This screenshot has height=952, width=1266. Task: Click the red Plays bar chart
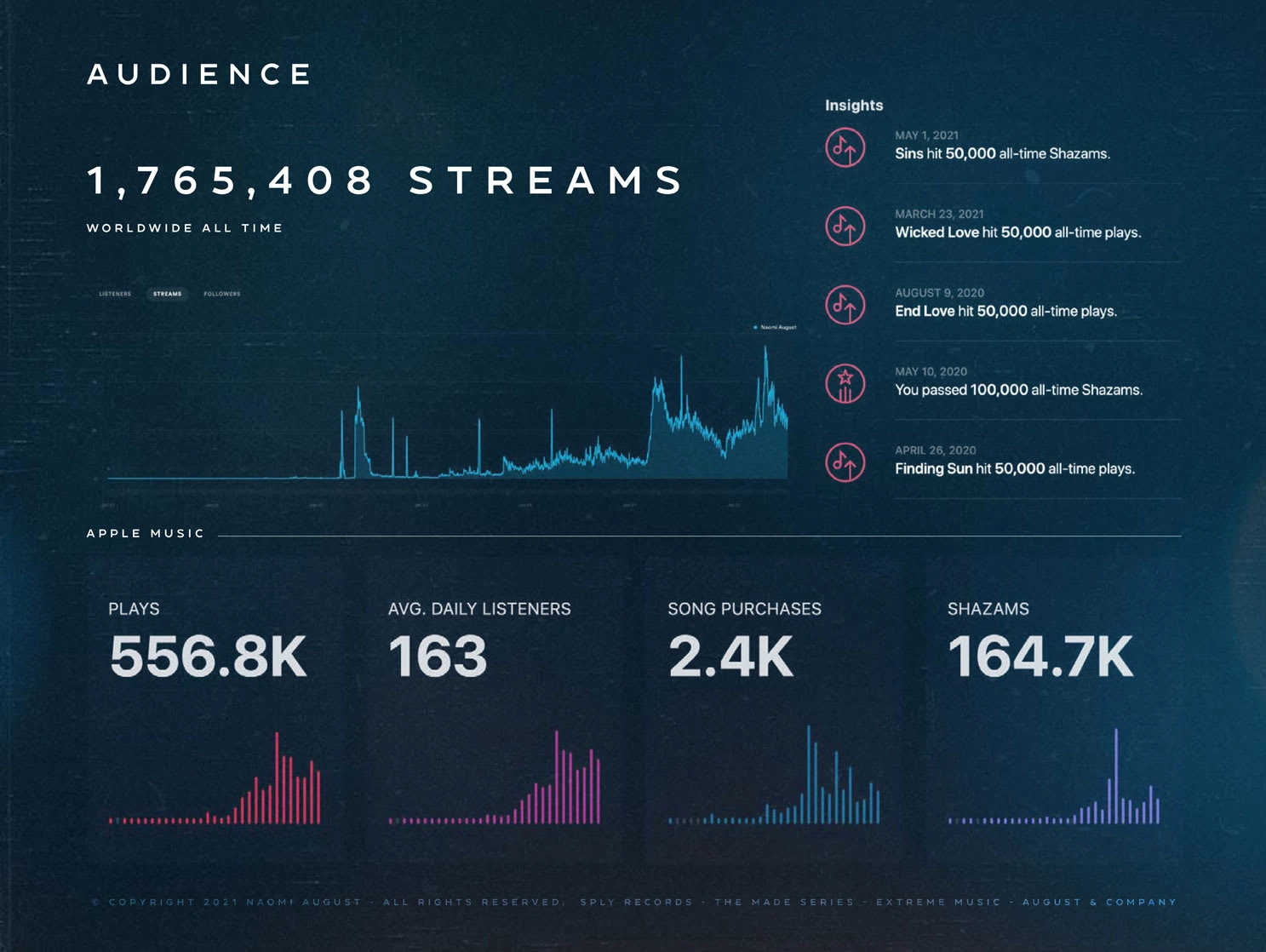tap(215, 777)
